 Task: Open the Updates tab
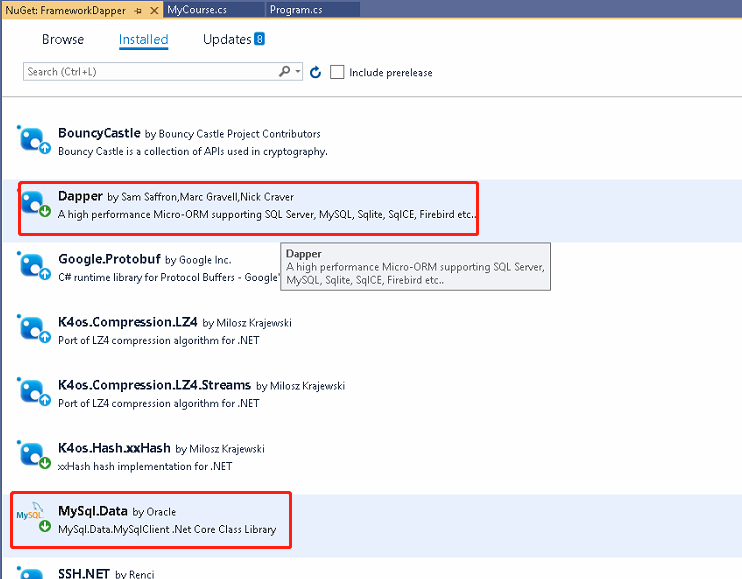pos(227,39)
